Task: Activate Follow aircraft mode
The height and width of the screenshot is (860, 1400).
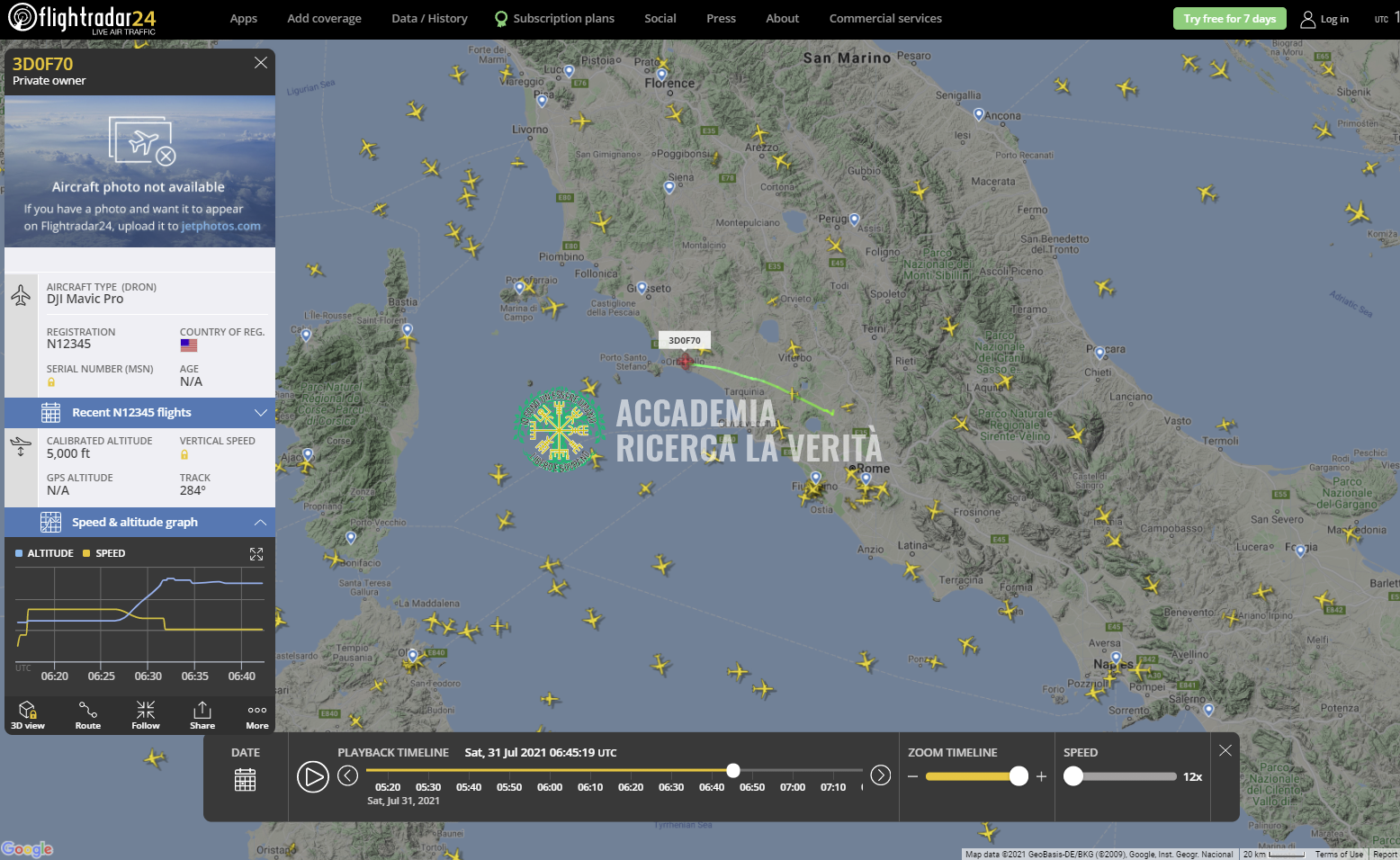Action: [146, 715]
